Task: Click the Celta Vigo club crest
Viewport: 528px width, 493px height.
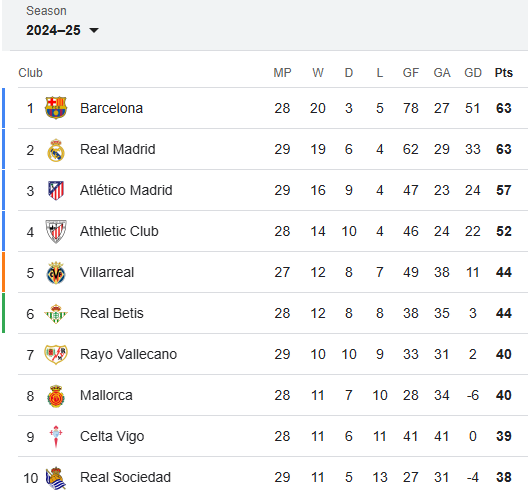Action: [x=56, y=437]
